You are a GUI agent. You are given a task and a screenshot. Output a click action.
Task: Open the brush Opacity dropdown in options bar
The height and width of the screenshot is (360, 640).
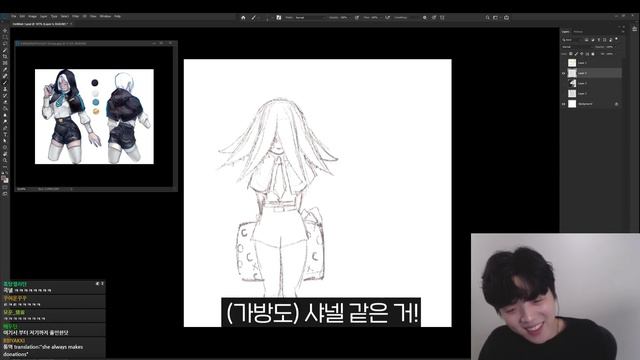(x=350, y=18)
